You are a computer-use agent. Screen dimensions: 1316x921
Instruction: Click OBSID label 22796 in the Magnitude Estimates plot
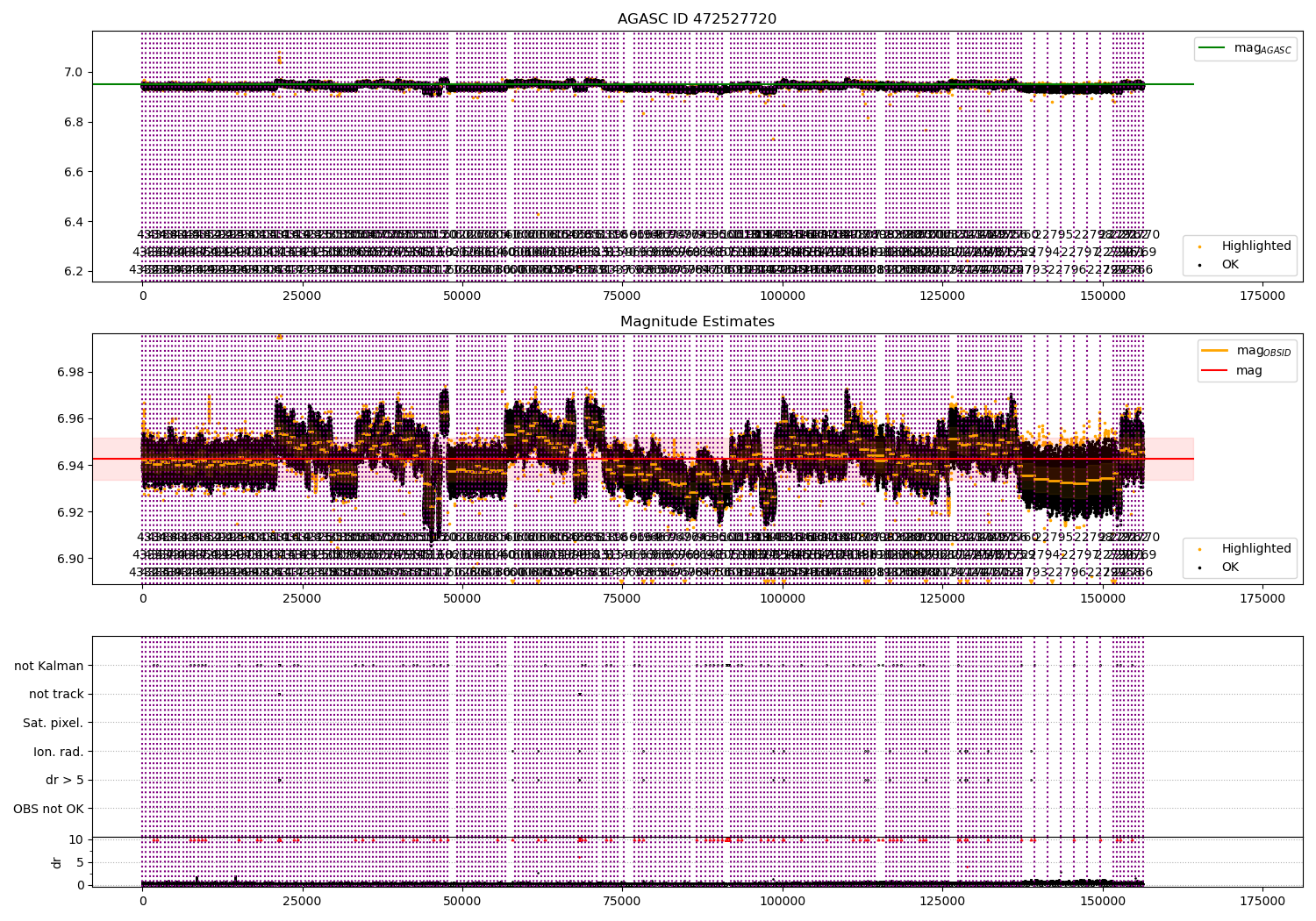1068,572
